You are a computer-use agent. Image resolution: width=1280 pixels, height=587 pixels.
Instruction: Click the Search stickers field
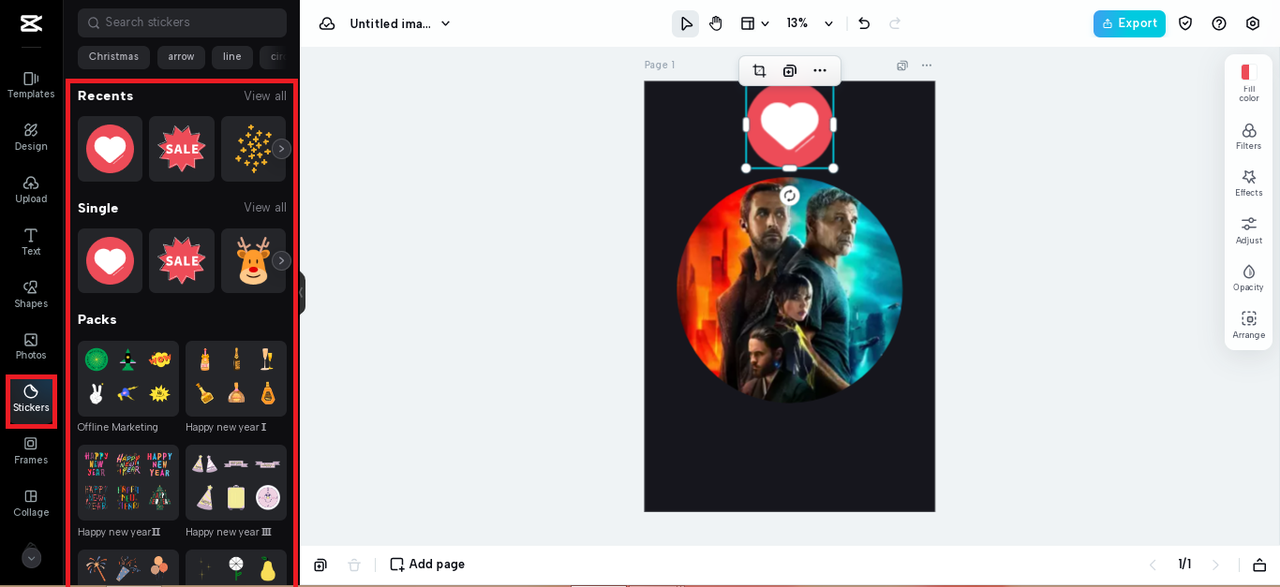tap(182, 22)
